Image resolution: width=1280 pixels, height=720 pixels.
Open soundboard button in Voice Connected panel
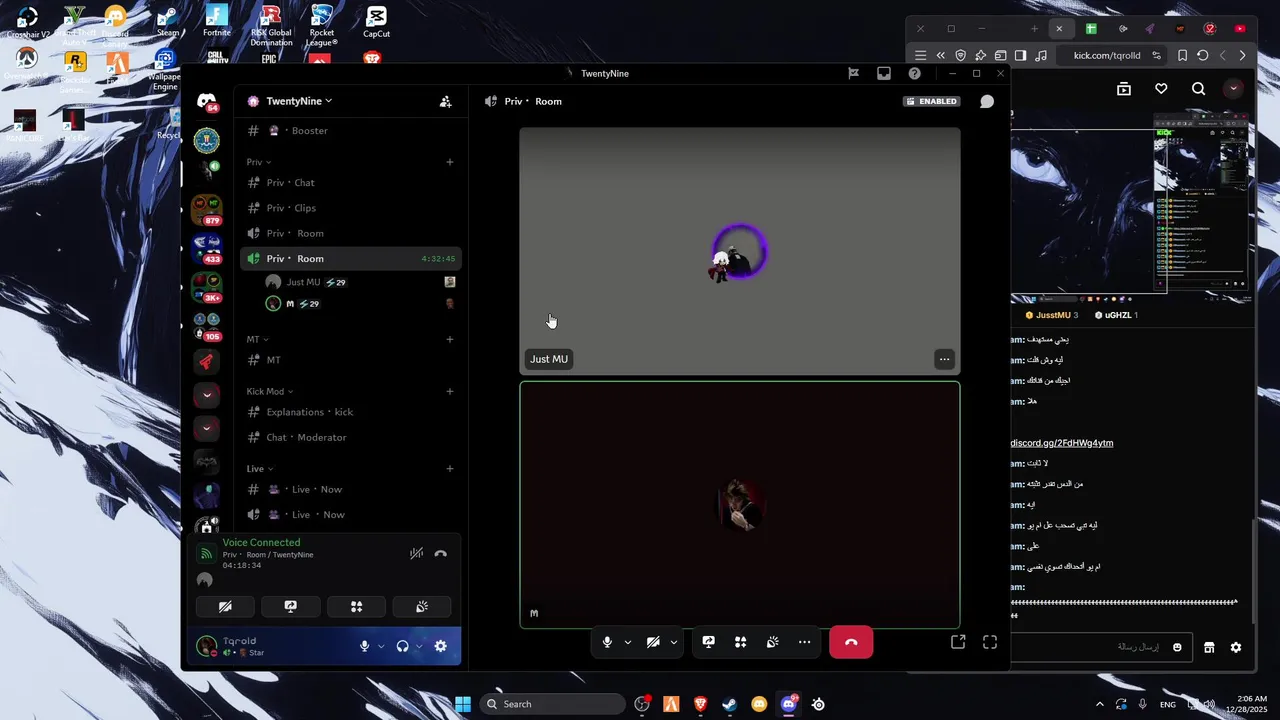pos(421,606)
